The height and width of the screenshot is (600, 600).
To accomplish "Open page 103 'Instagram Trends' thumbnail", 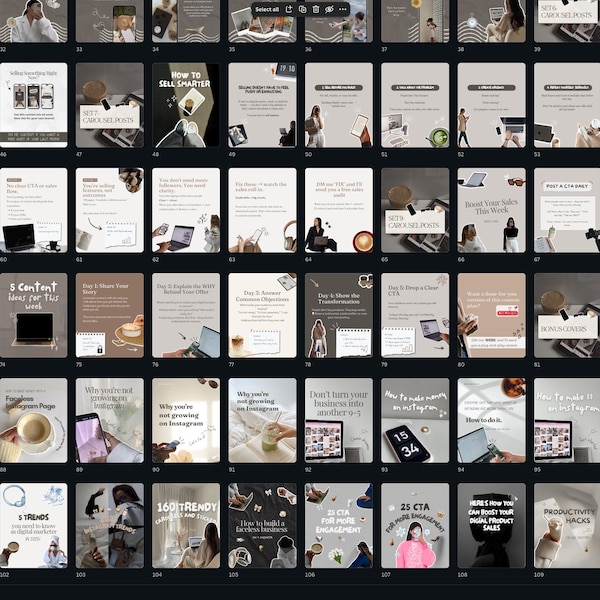I will pos(110,525).
